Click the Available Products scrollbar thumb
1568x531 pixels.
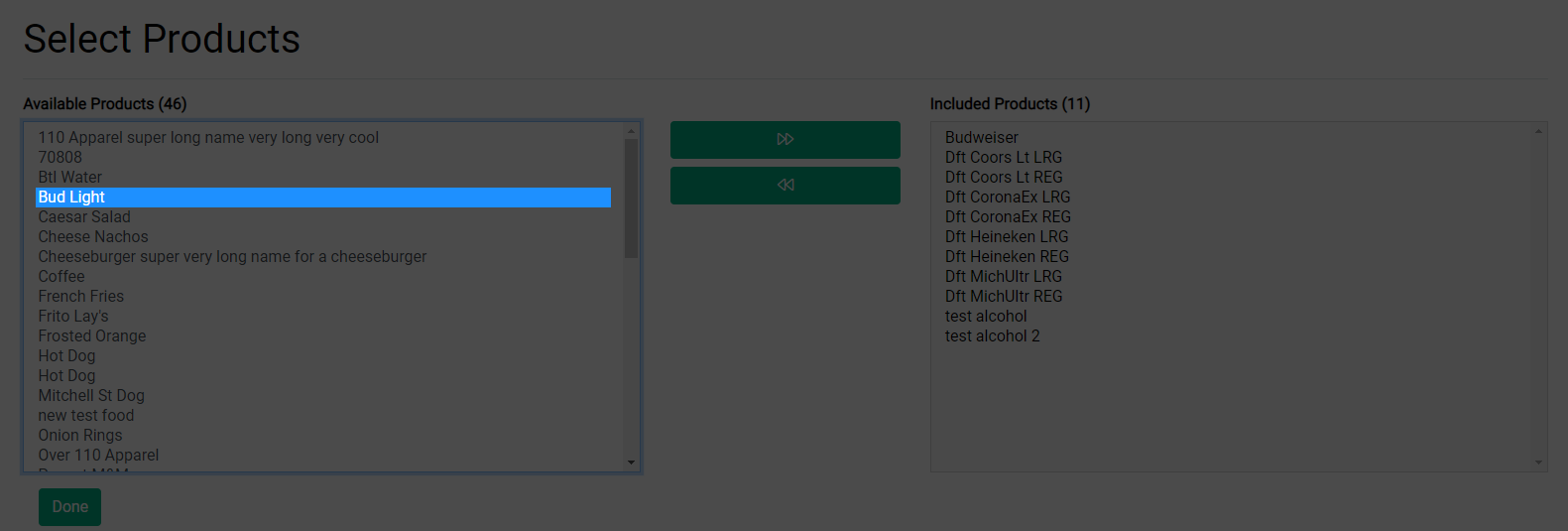coord(631,199)
